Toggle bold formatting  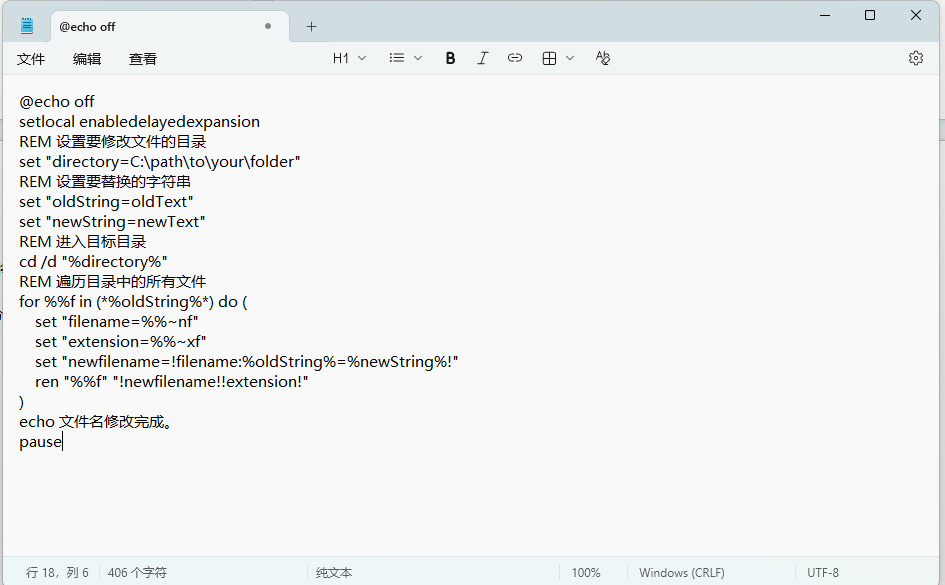450,58
